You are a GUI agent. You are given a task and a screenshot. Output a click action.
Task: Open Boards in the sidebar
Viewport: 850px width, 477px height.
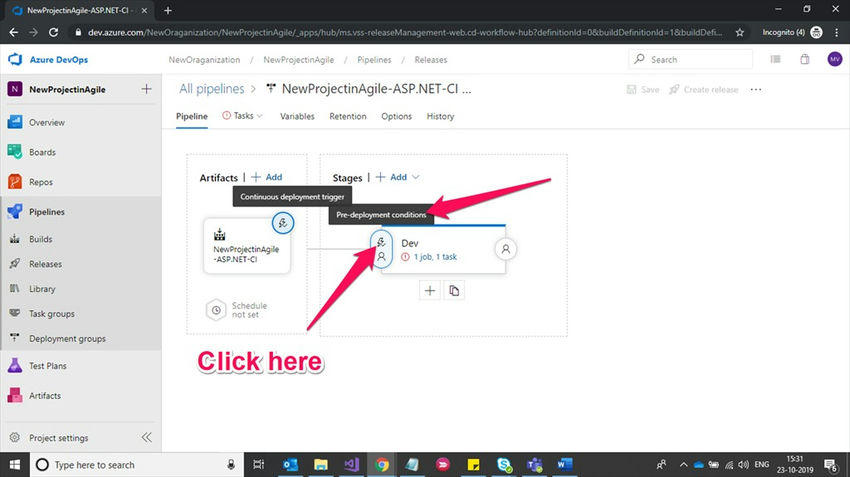point(42,152)
